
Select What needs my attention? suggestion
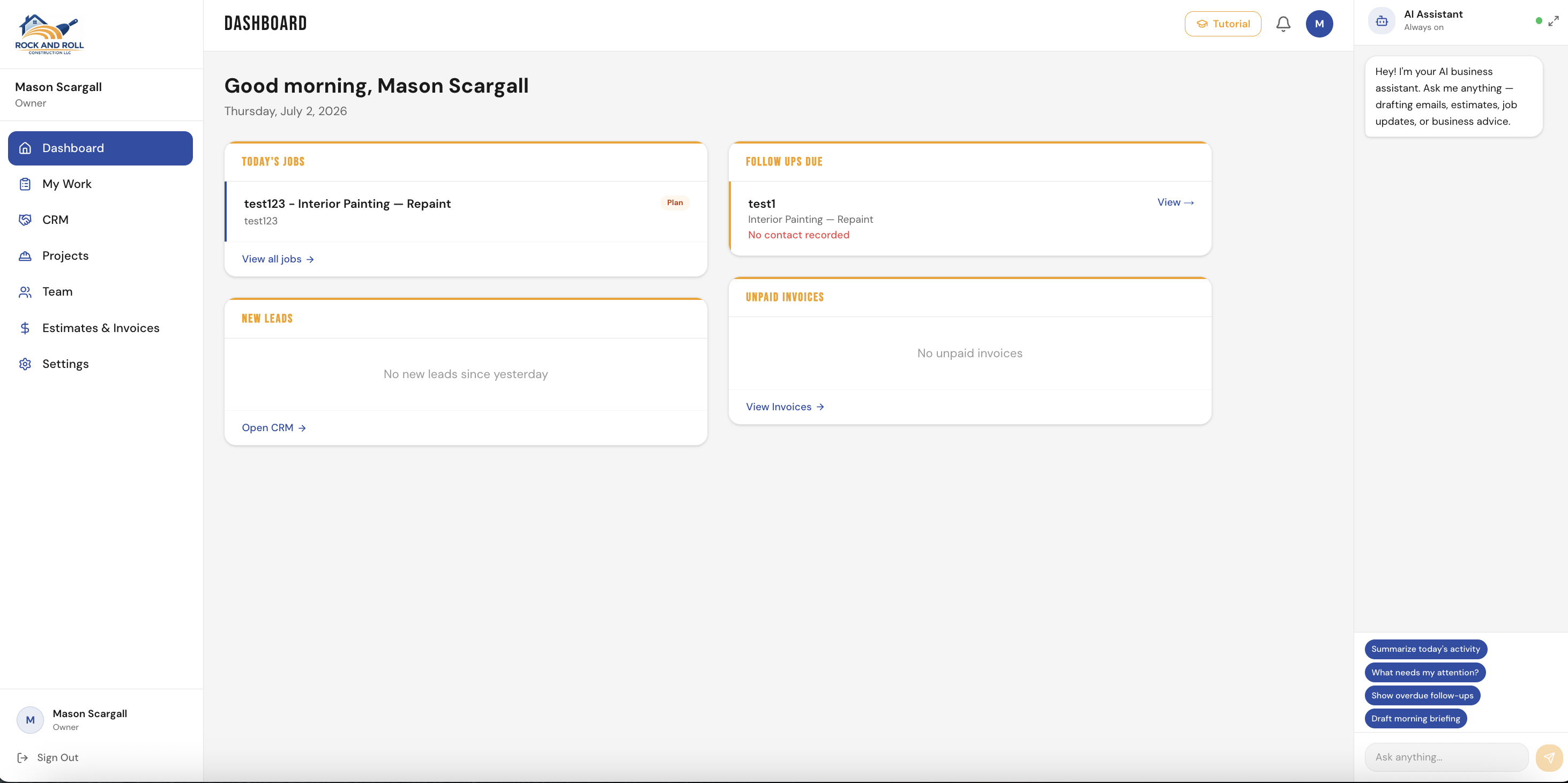(x=1425, y=672)
